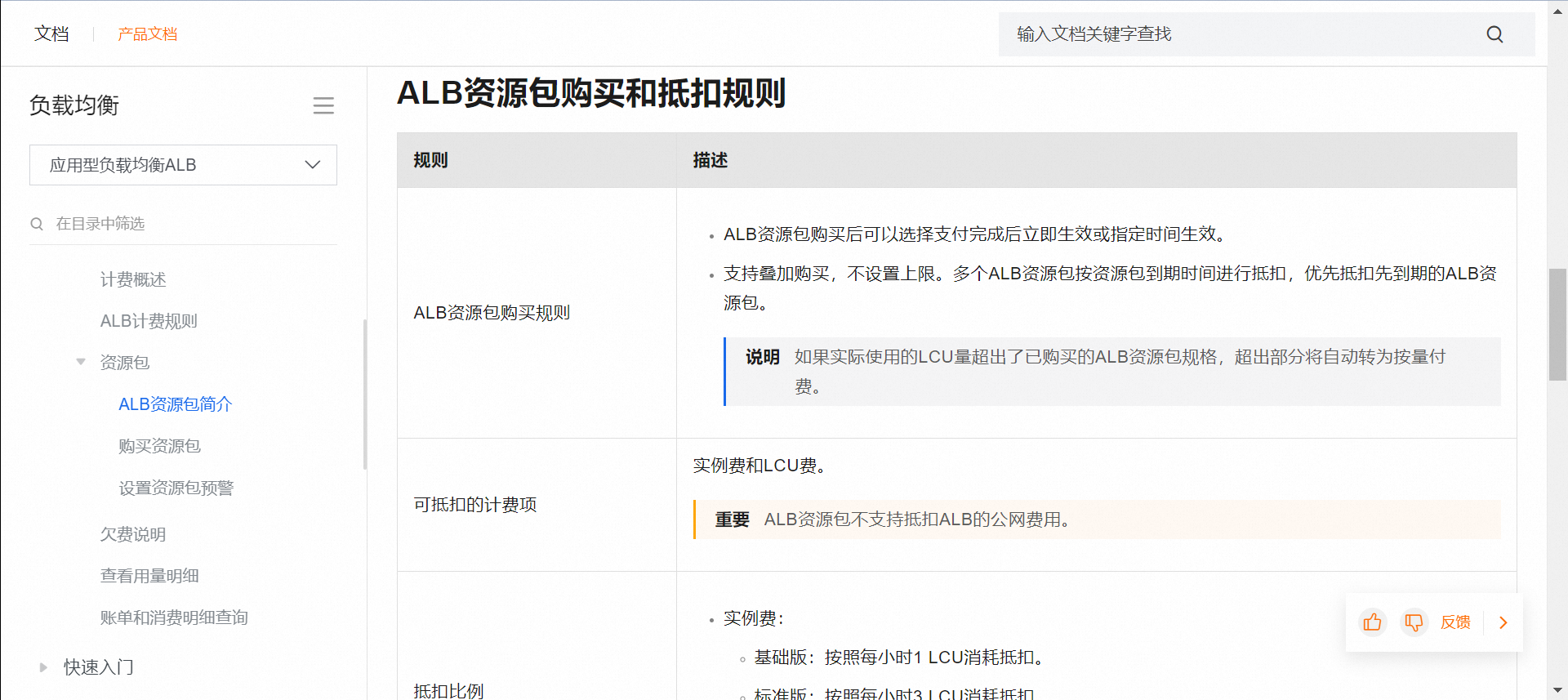The width and height of the screenshot is (1568, 700).
Task: Open the 账单和消费明细查询 page
Action: coord(174,618)
